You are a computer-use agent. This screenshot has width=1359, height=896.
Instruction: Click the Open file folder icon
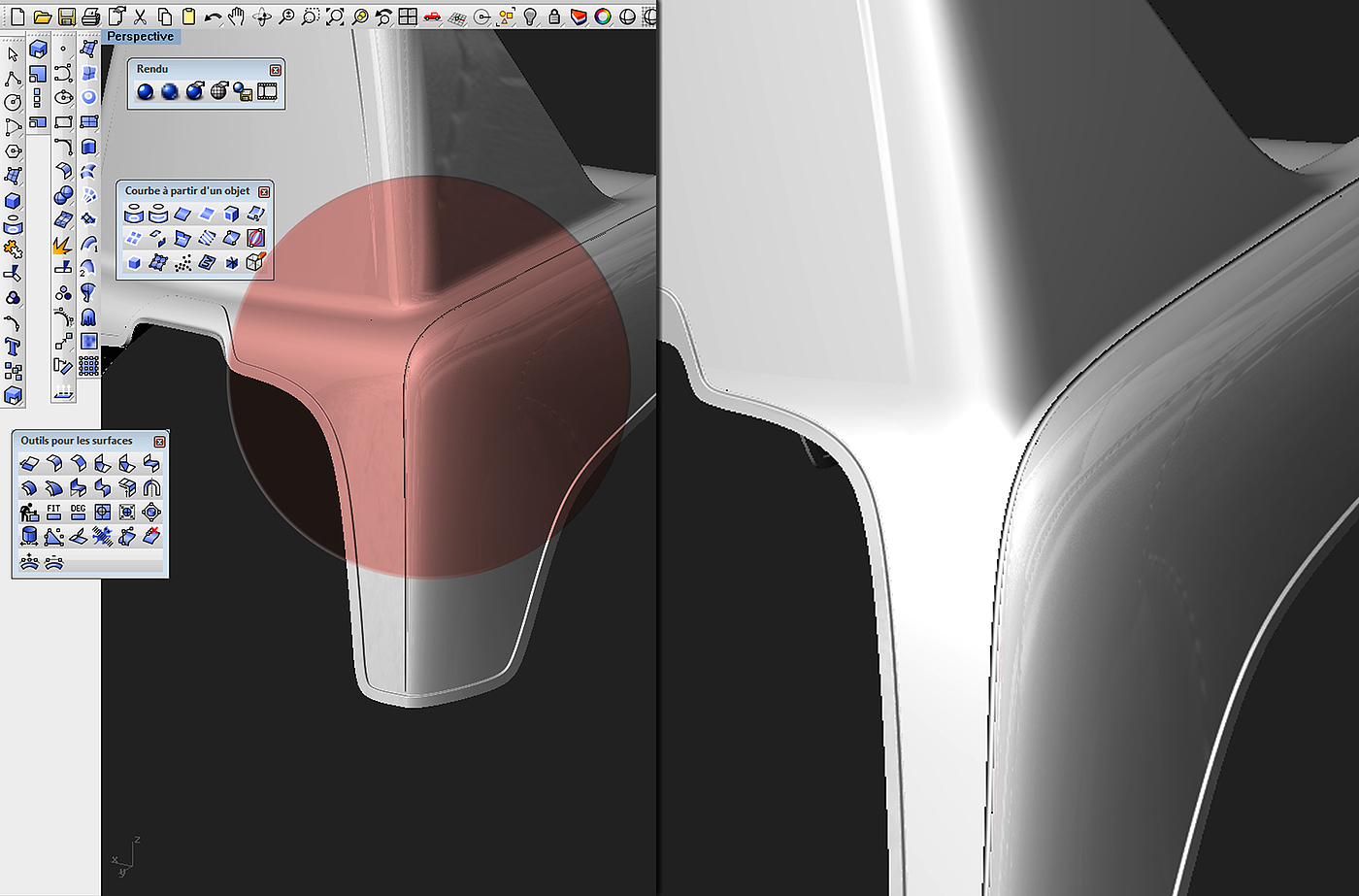click(x=42, y=17)
